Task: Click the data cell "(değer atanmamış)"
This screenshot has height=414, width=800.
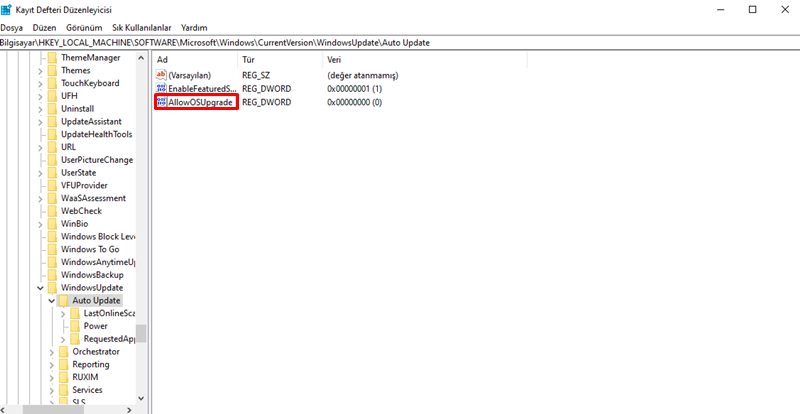Action: click(363, 76)
